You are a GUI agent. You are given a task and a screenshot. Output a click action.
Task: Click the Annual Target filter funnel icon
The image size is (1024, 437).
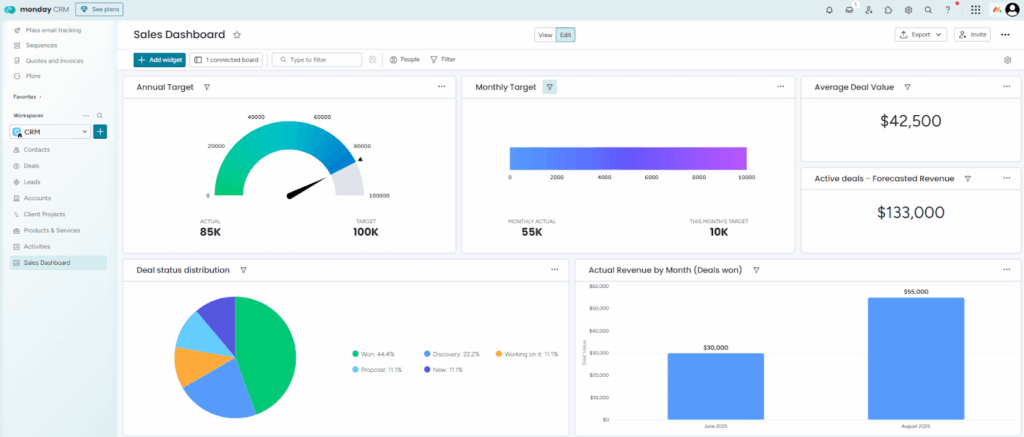pos(207,87)
